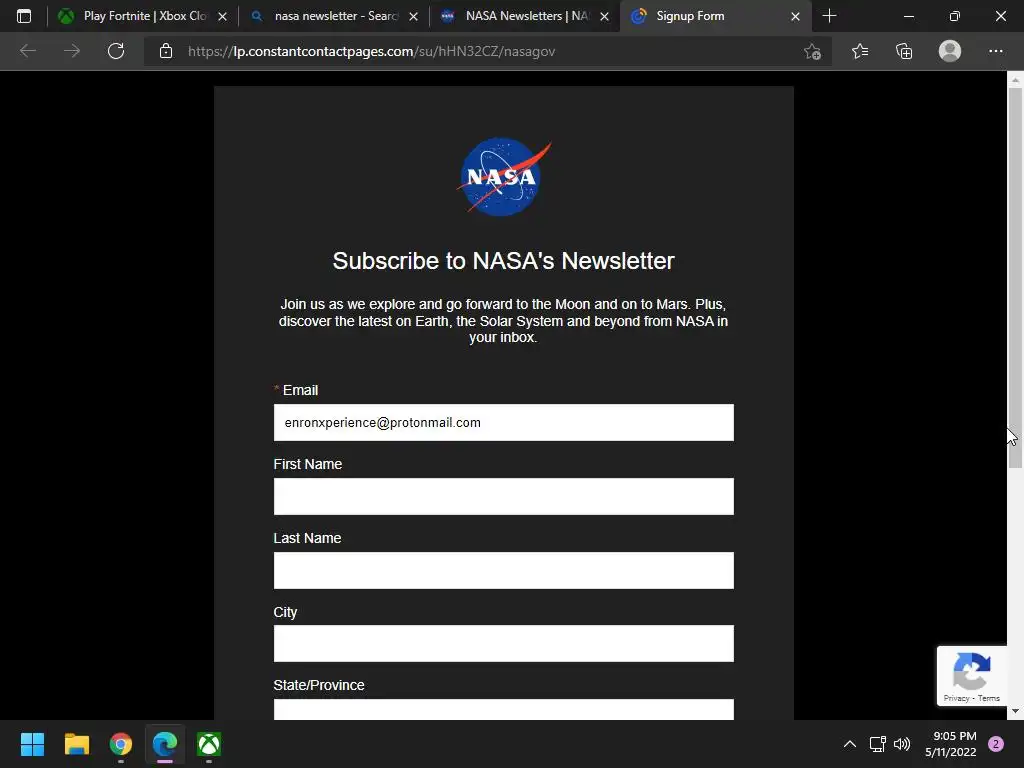
Task: Click the Subscribe to NASA's Newsletter heading
Action: point(504,261)
